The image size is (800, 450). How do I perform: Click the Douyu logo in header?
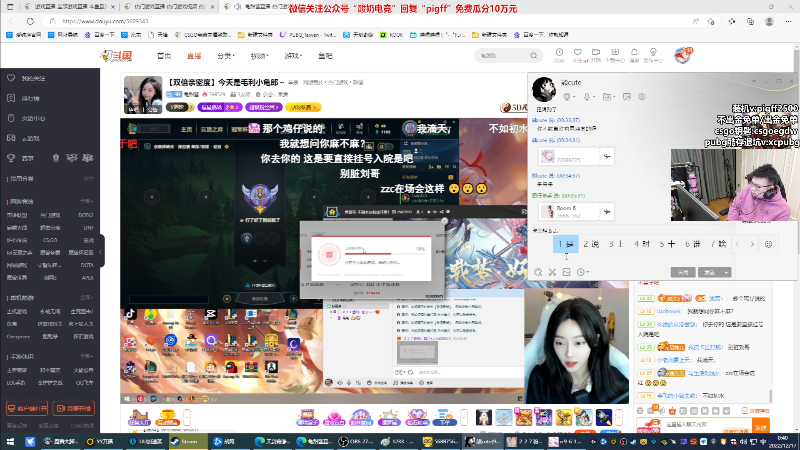pos(117,56)
